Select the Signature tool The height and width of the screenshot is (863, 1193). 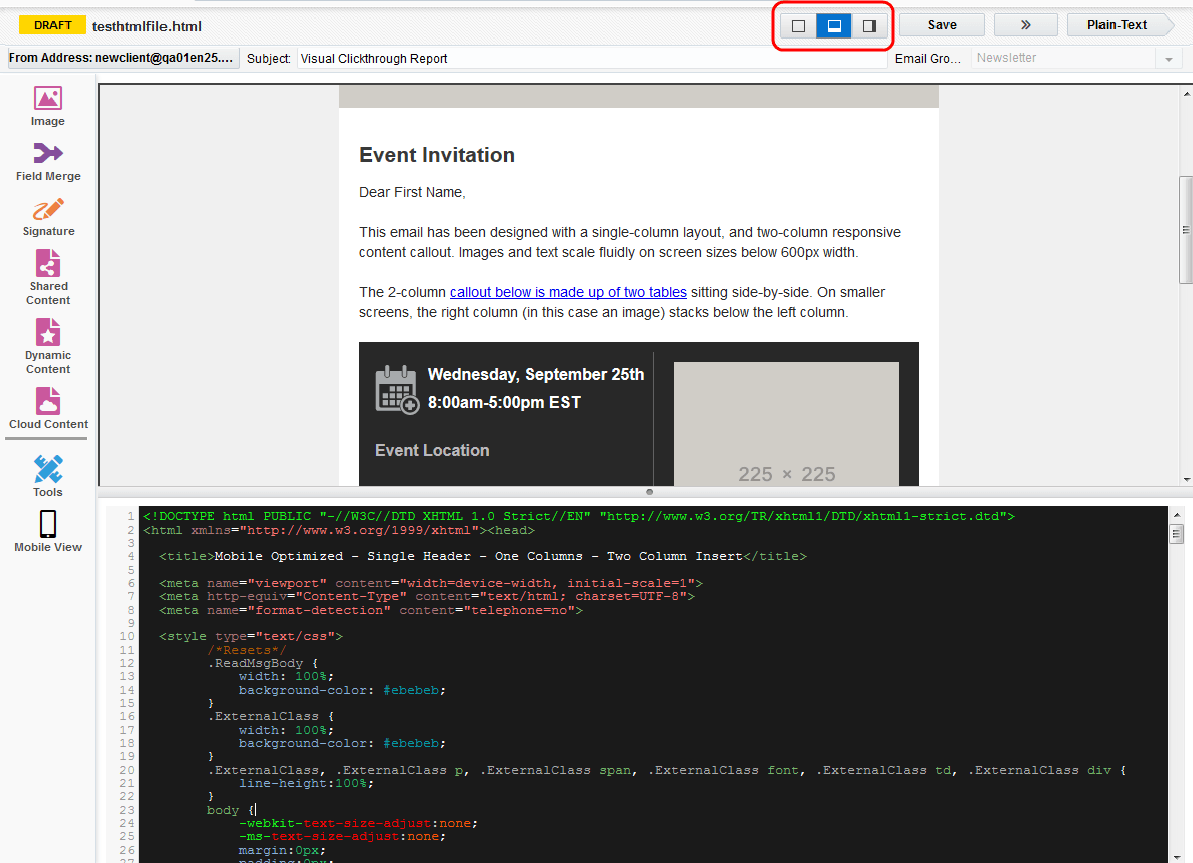(47, 218)
